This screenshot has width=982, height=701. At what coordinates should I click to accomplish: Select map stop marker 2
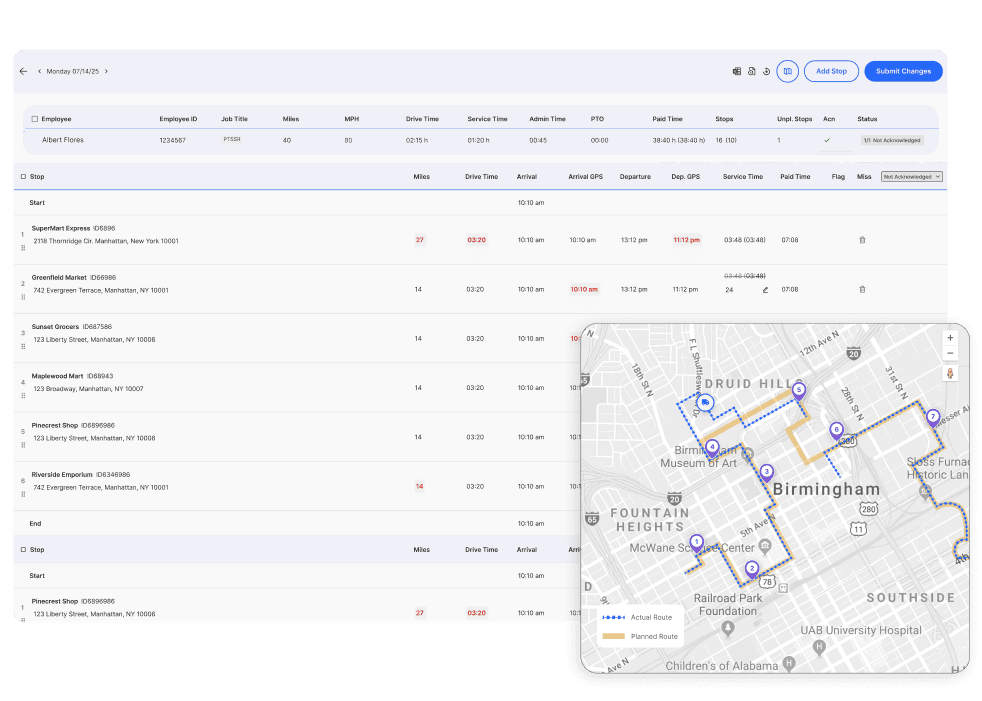point(752,569)
